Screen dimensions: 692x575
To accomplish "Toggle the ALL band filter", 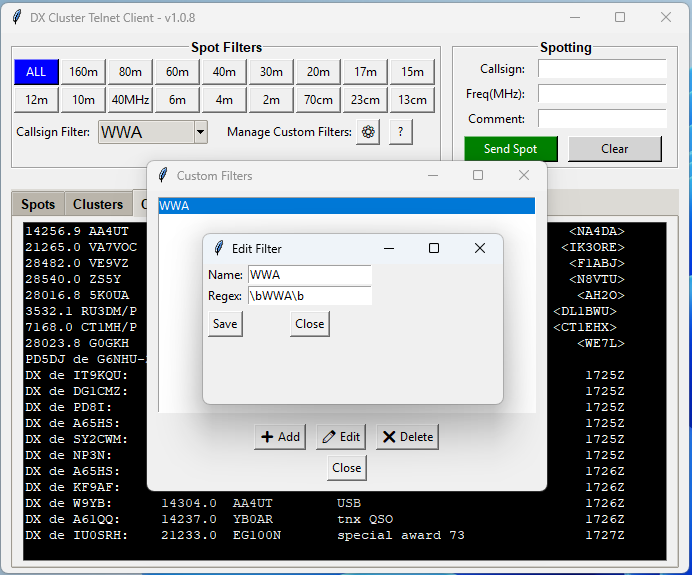I will [36, 72].
